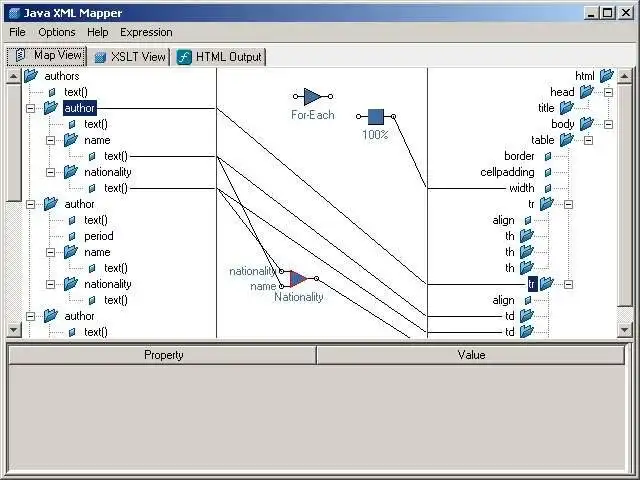Click the folder icon of highlighted author
Viewport: 640px width, 480px height.
point(51,108)
